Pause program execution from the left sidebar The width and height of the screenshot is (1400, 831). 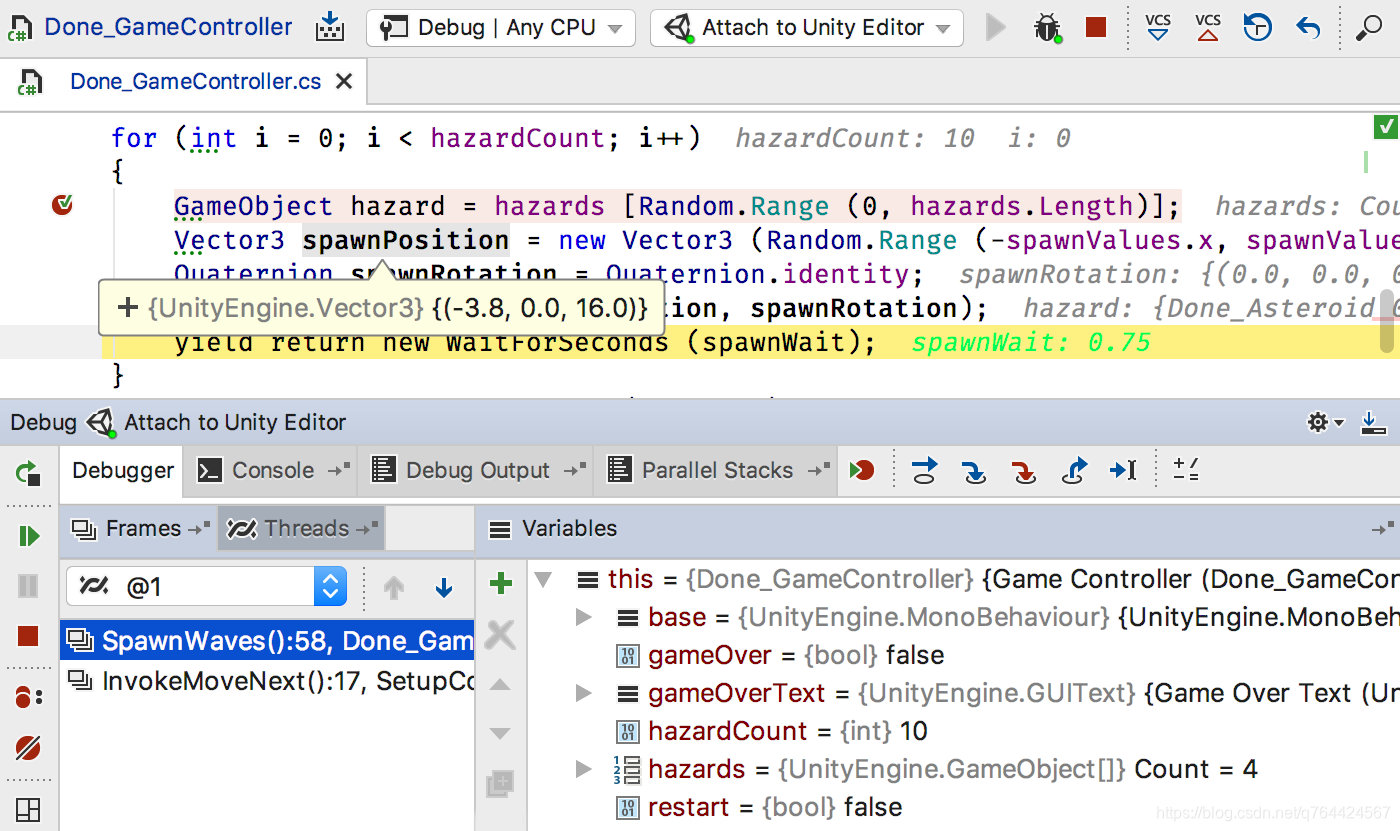tap(29, 588)
